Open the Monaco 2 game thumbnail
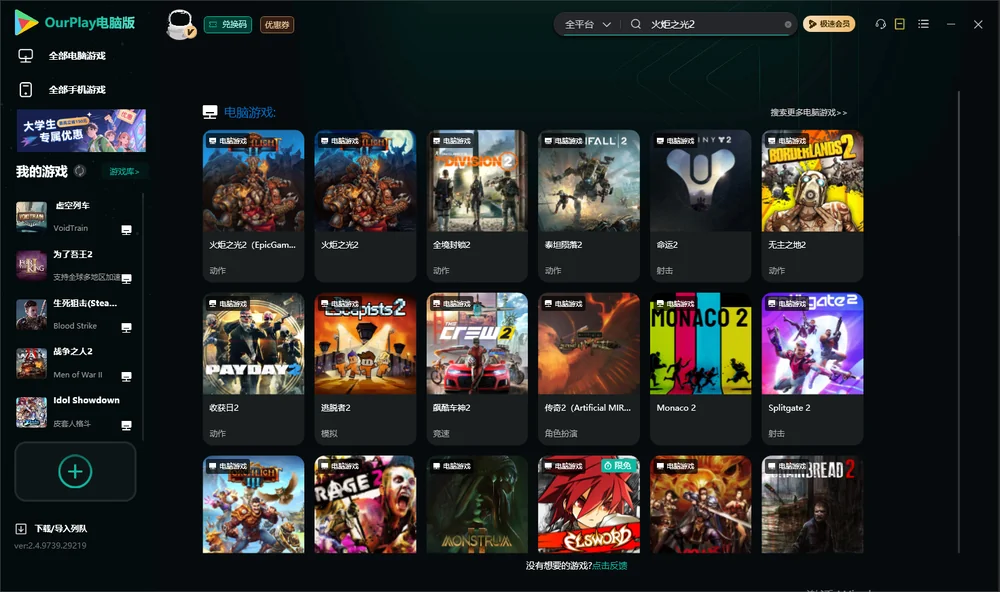This screenshot has height=592, width=1000. point(700,344)
